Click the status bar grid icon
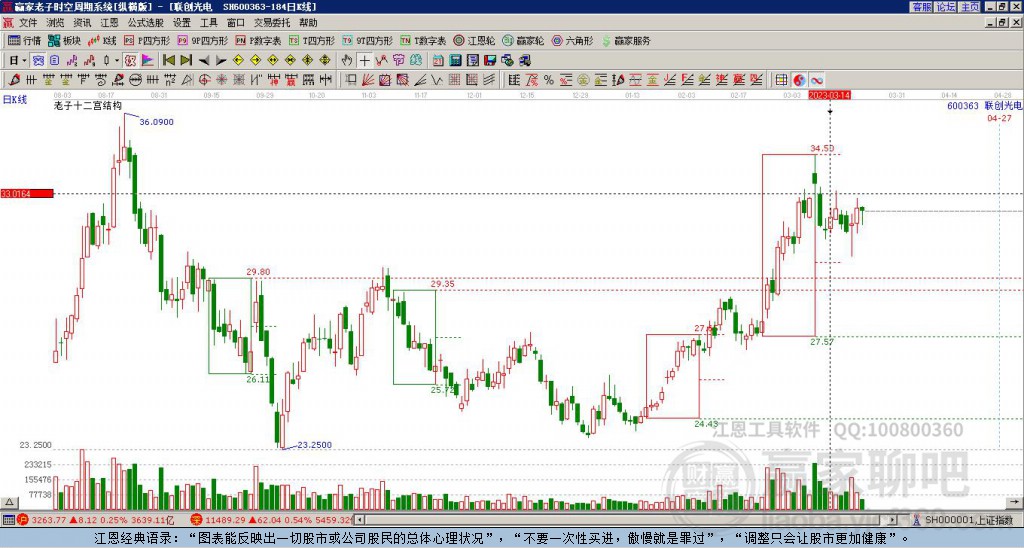 [8, 520]
